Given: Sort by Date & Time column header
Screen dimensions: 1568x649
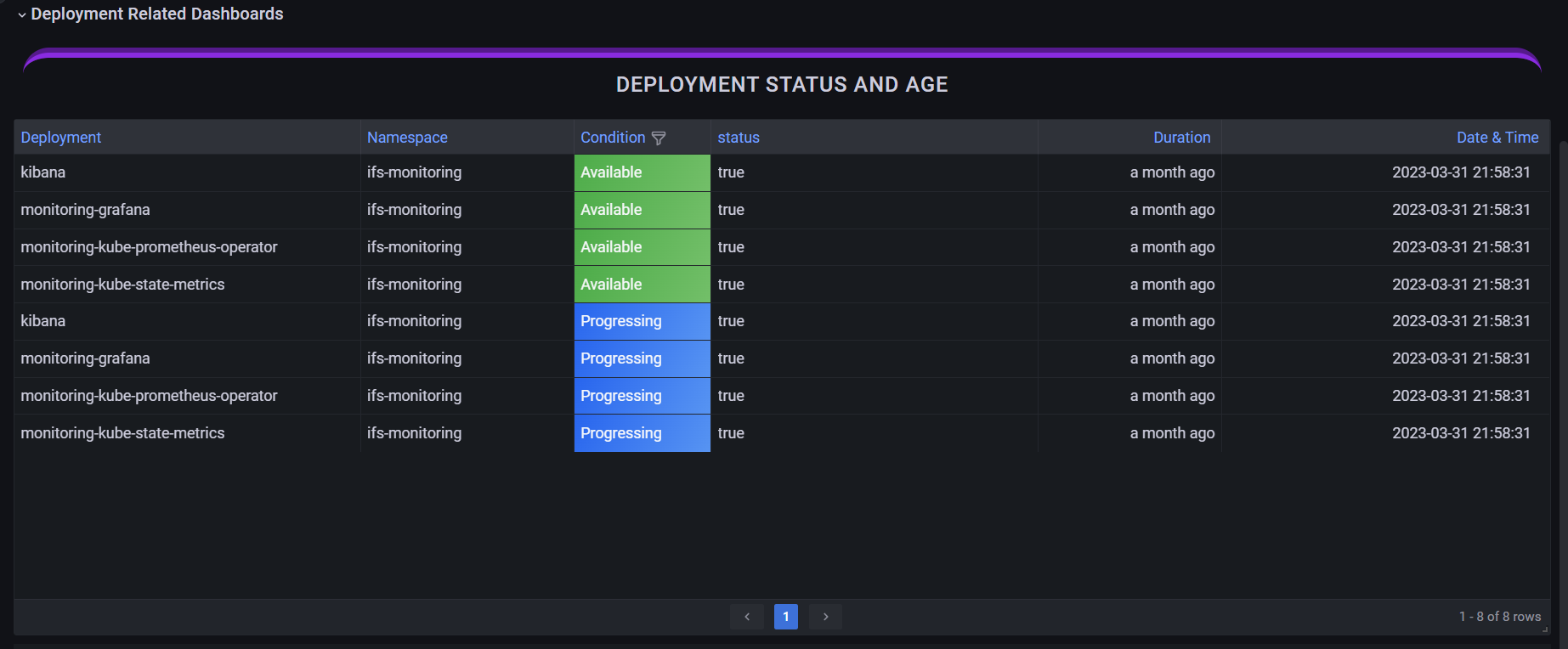Looking at the screenshot, I should pos(1497,138).
